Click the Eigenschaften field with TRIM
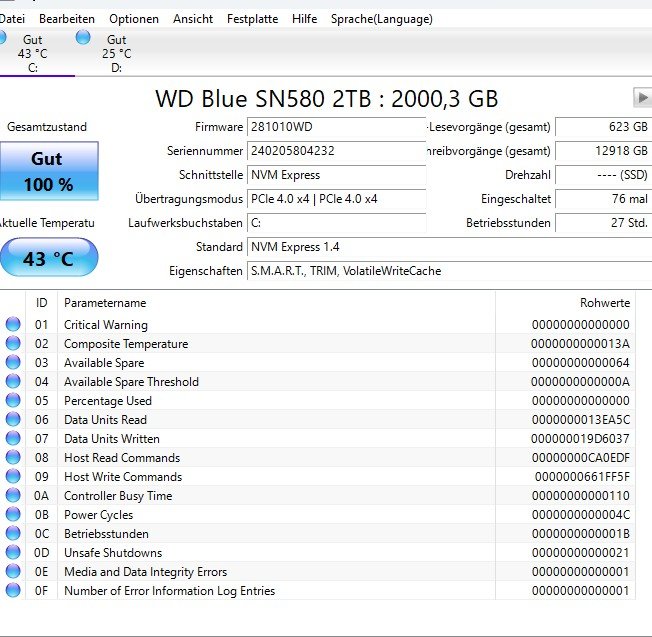652x637 pixels. (x=449, y=272)
